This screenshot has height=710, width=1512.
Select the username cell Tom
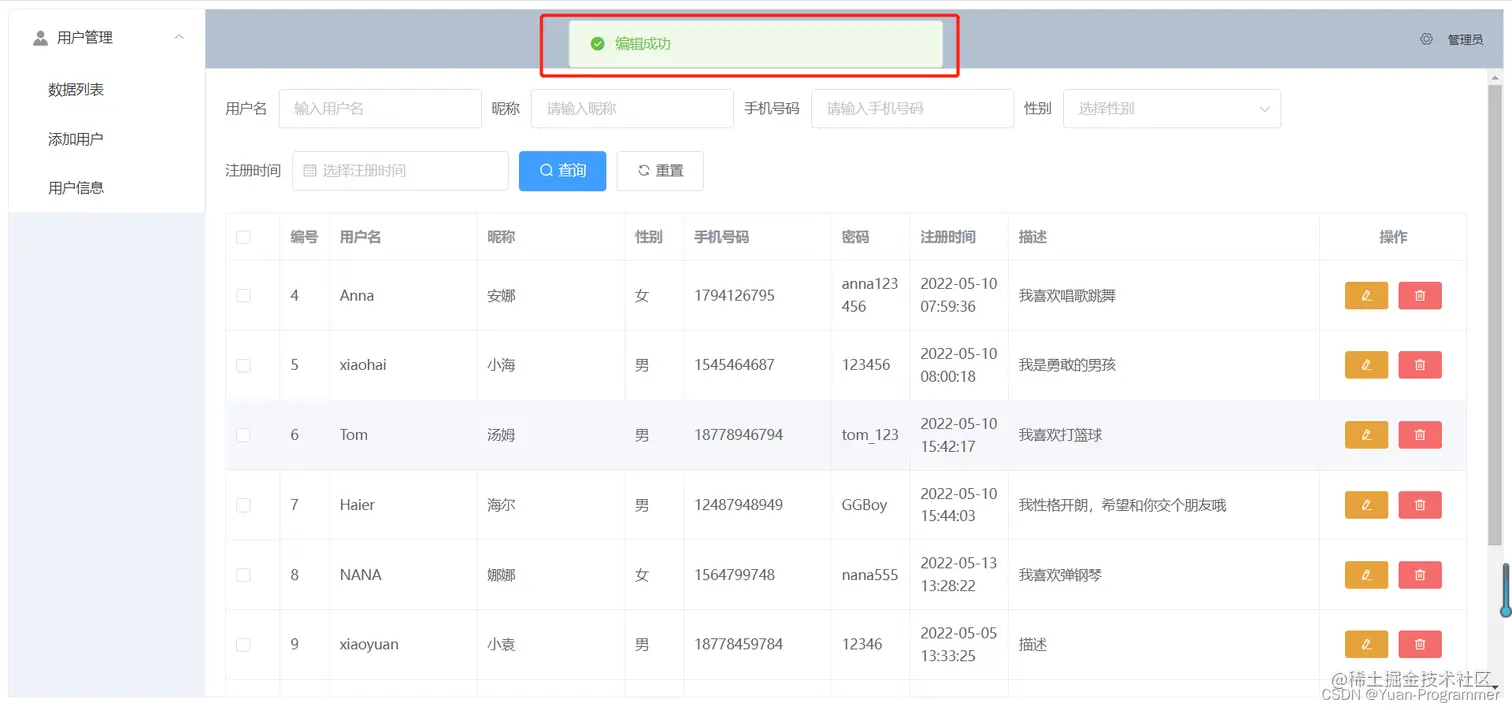tap(354, 435)
